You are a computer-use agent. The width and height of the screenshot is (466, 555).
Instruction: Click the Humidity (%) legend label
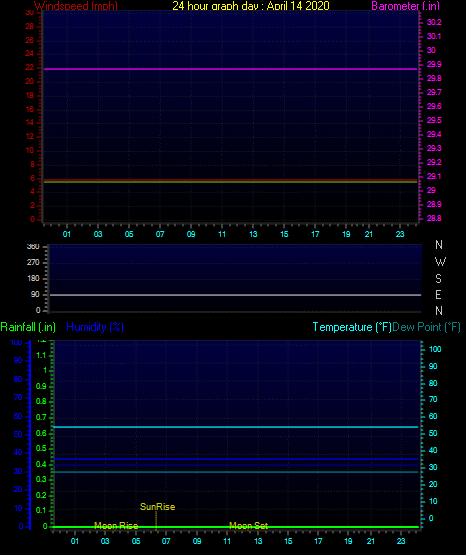pyautogui.click(x=95, y=327)
